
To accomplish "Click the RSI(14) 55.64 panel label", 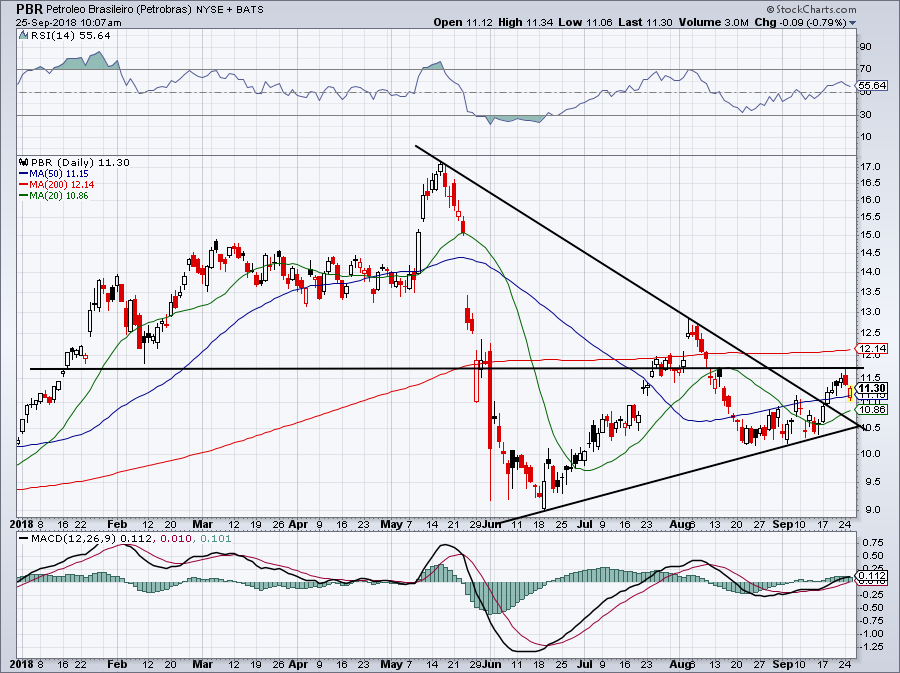I will pos(70,35).
